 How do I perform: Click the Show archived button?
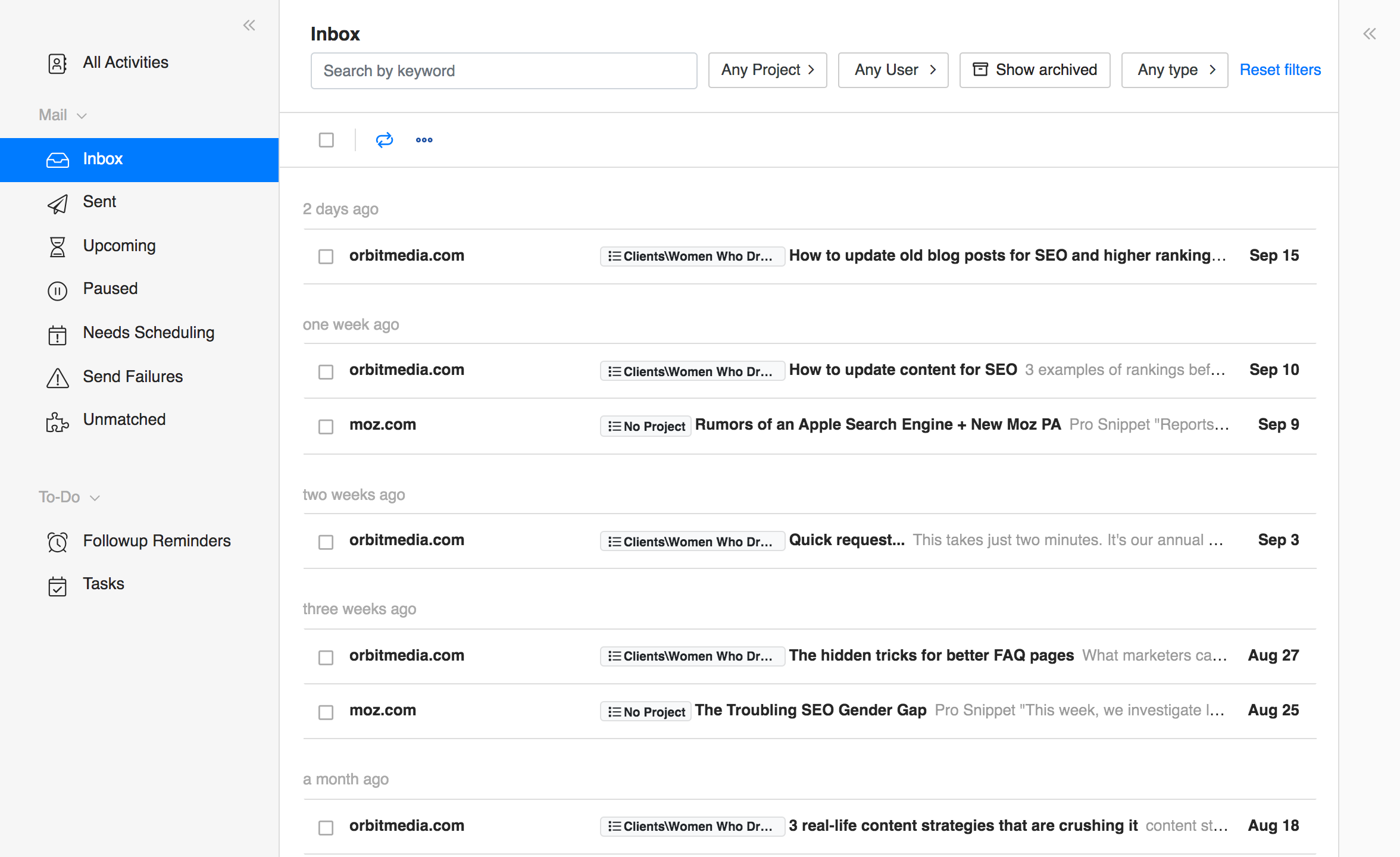click(1035, 70)
